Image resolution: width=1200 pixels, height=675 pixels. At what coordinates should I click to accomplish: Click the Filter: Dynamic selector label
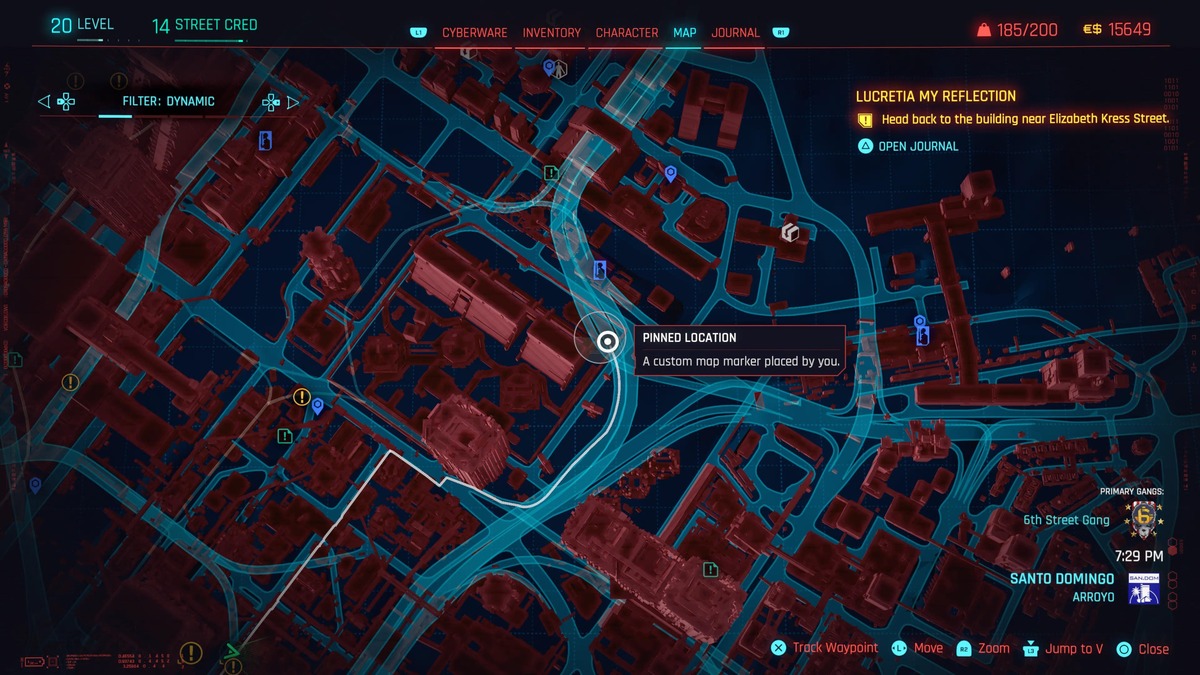[x=168, y=102]
